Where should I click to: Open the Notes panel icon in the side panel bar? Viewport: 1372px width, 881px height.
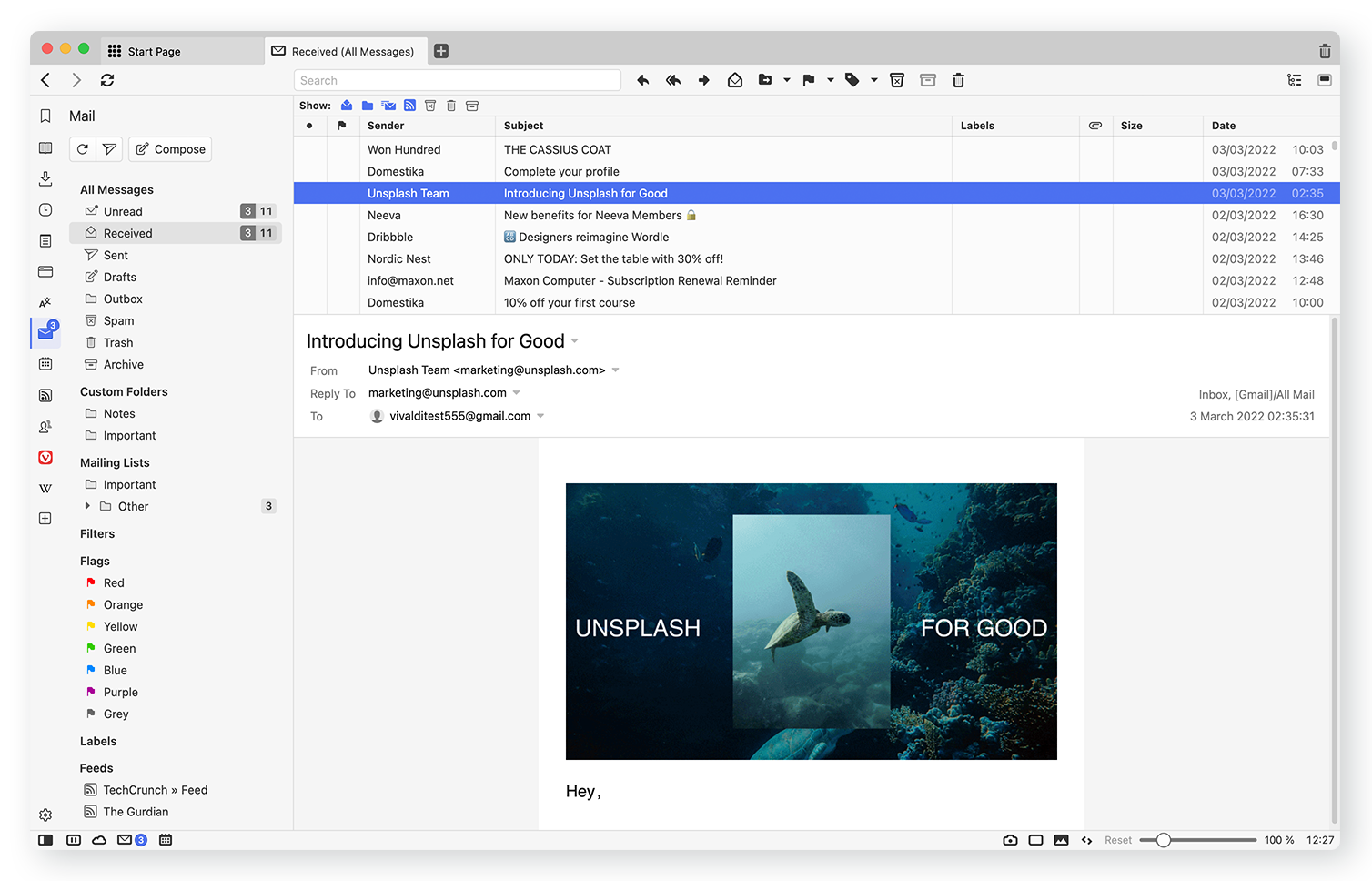point(45,240)
